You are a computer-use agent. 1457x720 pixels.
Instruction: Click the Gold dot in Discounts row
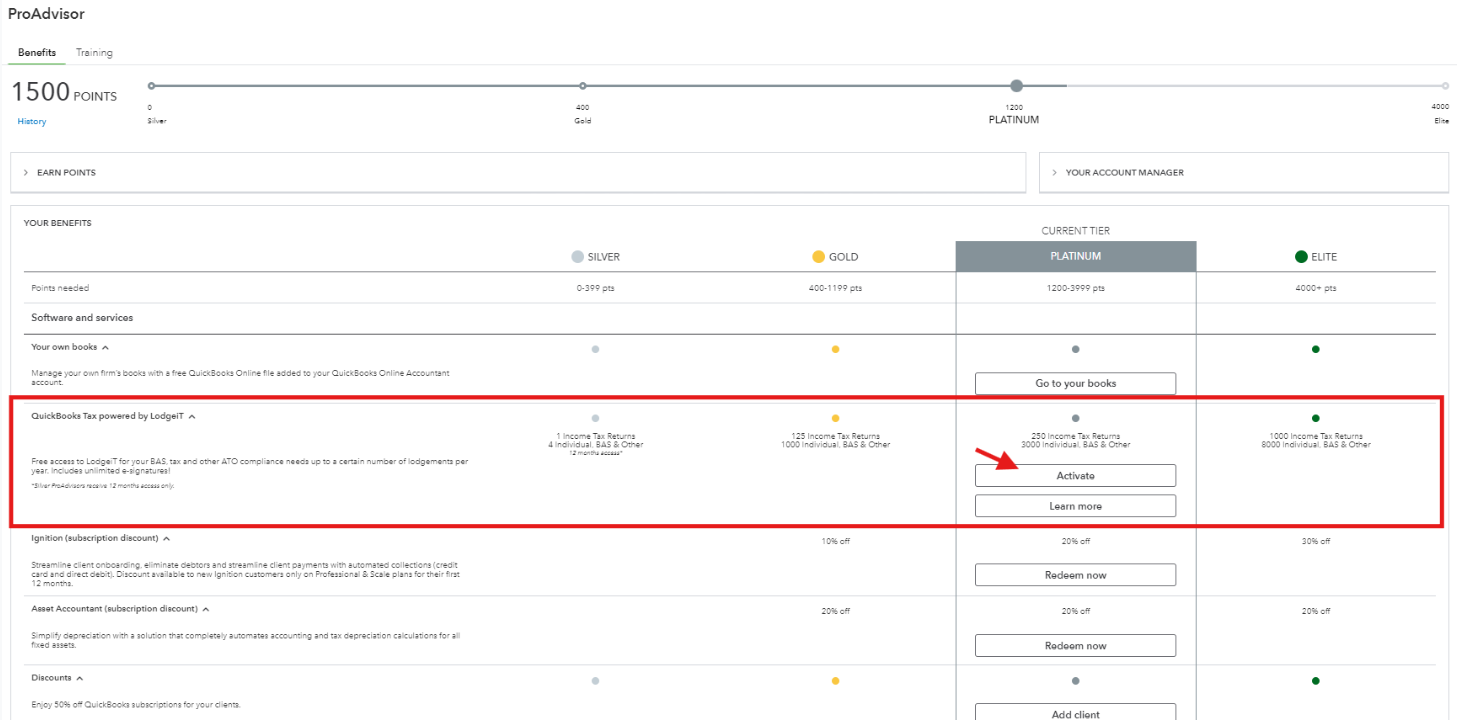[x=835, y=681]
